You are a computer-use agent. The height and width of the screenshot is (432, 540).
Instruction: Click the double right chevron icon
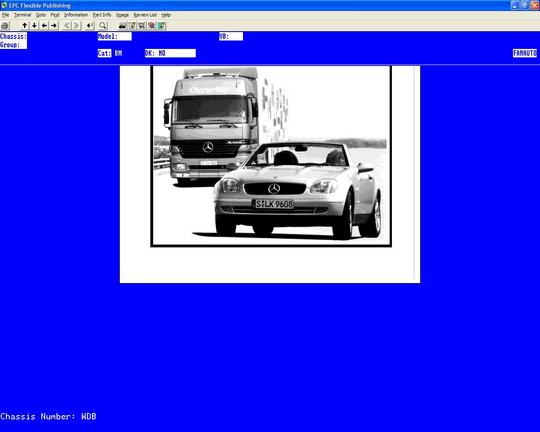point(76,25)
